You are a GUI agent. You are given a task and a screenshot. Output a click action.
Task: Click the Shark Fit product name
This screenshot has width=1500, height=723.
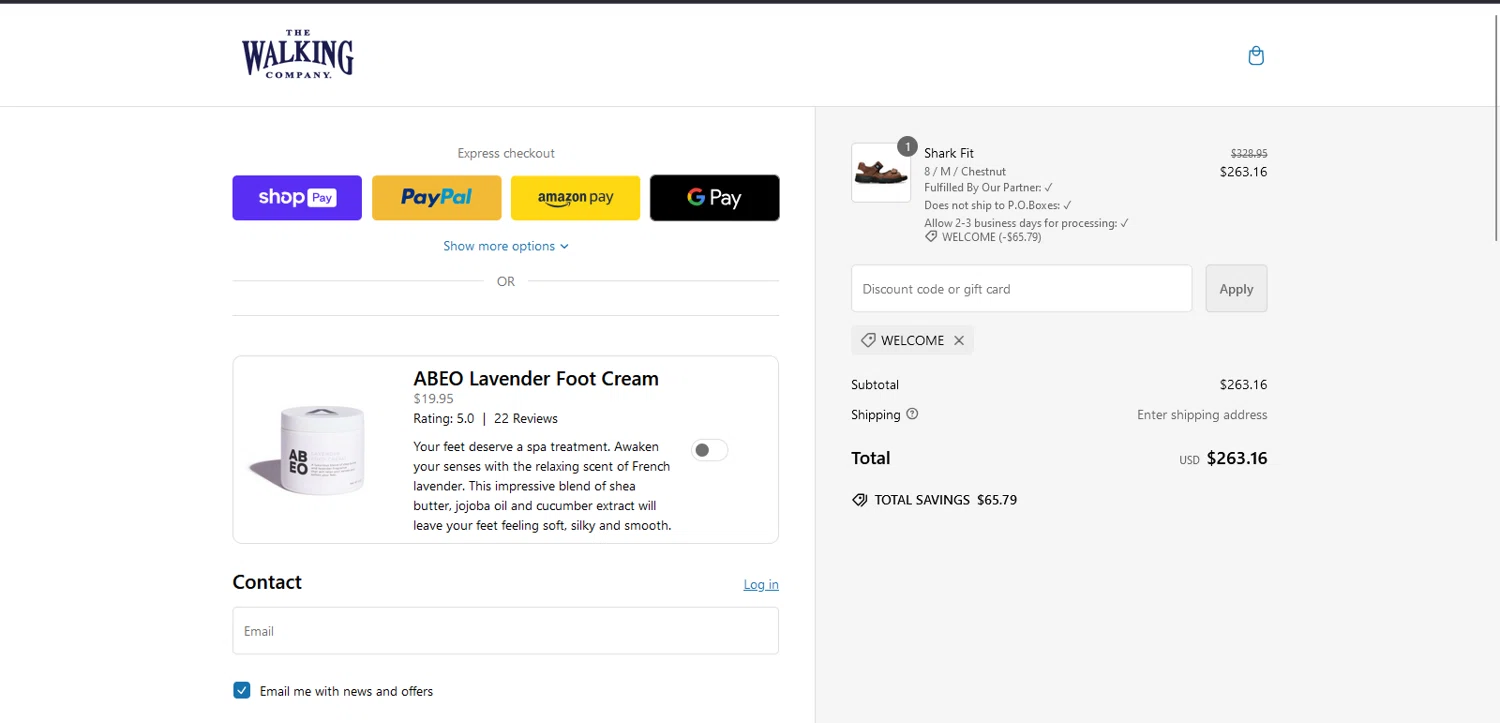pyautogui.click(x=949, y=153)
